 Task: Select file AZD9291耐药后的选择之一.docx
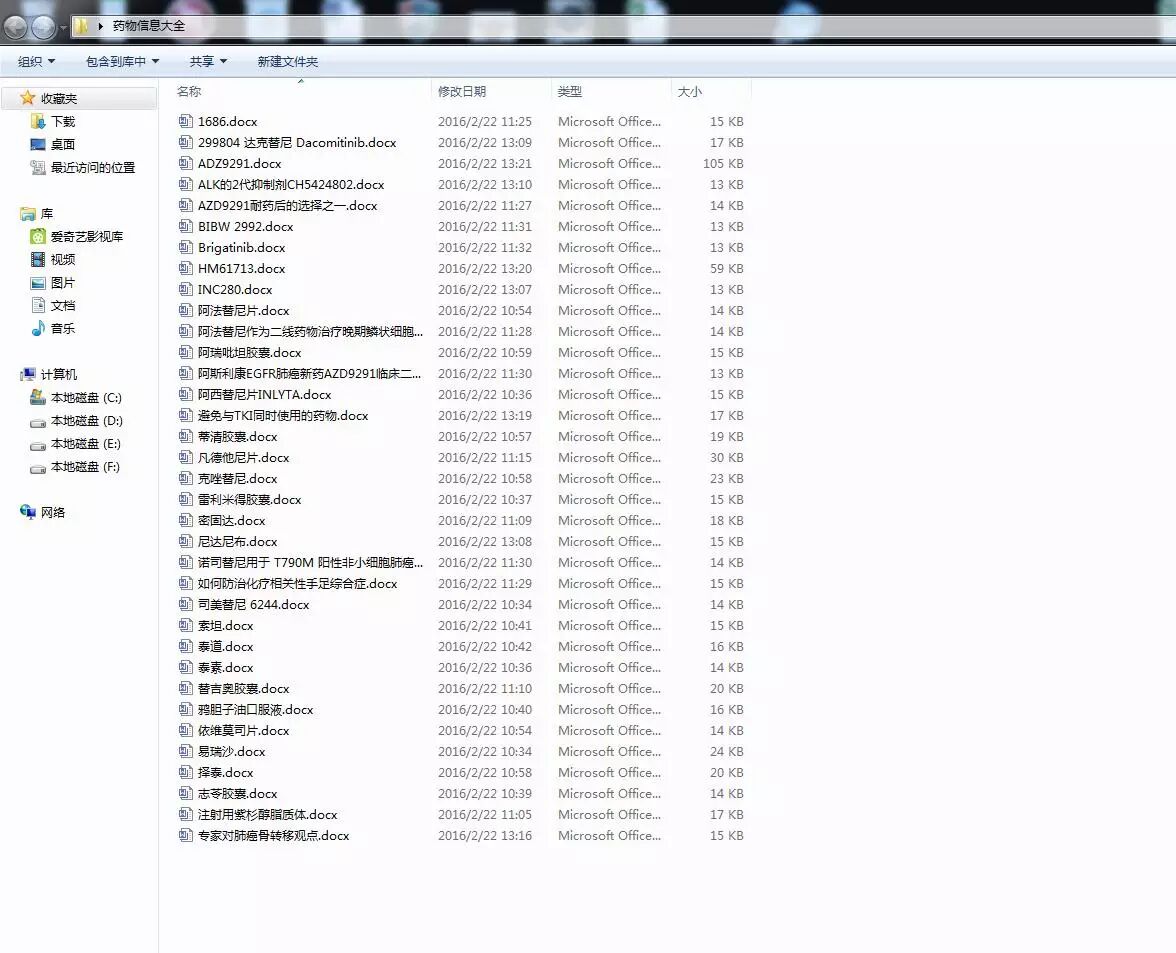pyautogui.click(x=287, y=205)
